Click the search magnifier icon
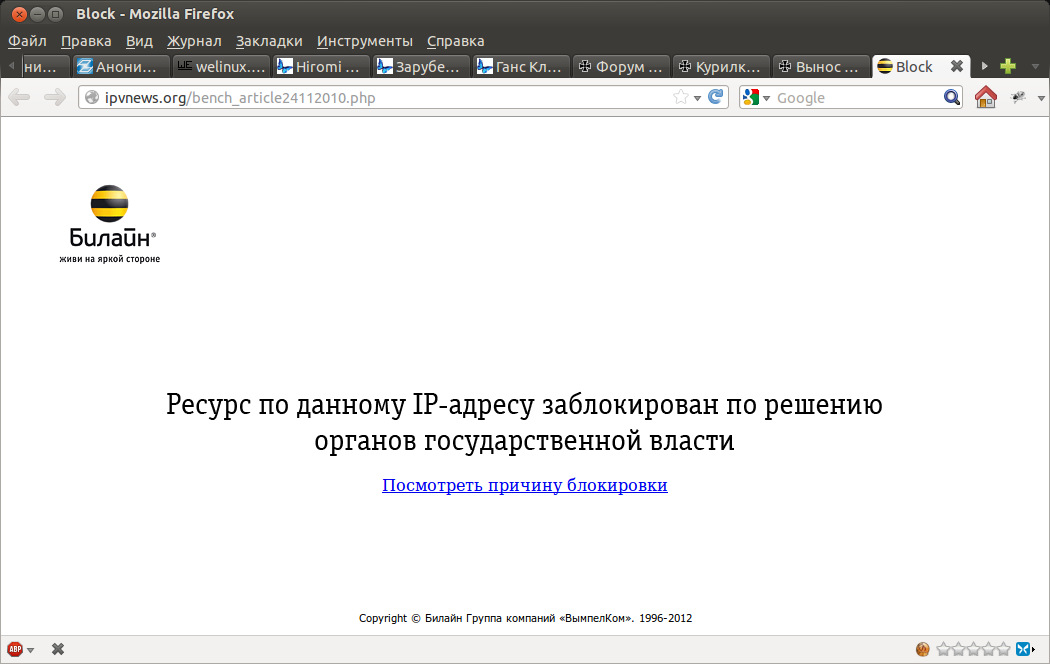Viewport: 1050px width, 664px height. [952, 97]
